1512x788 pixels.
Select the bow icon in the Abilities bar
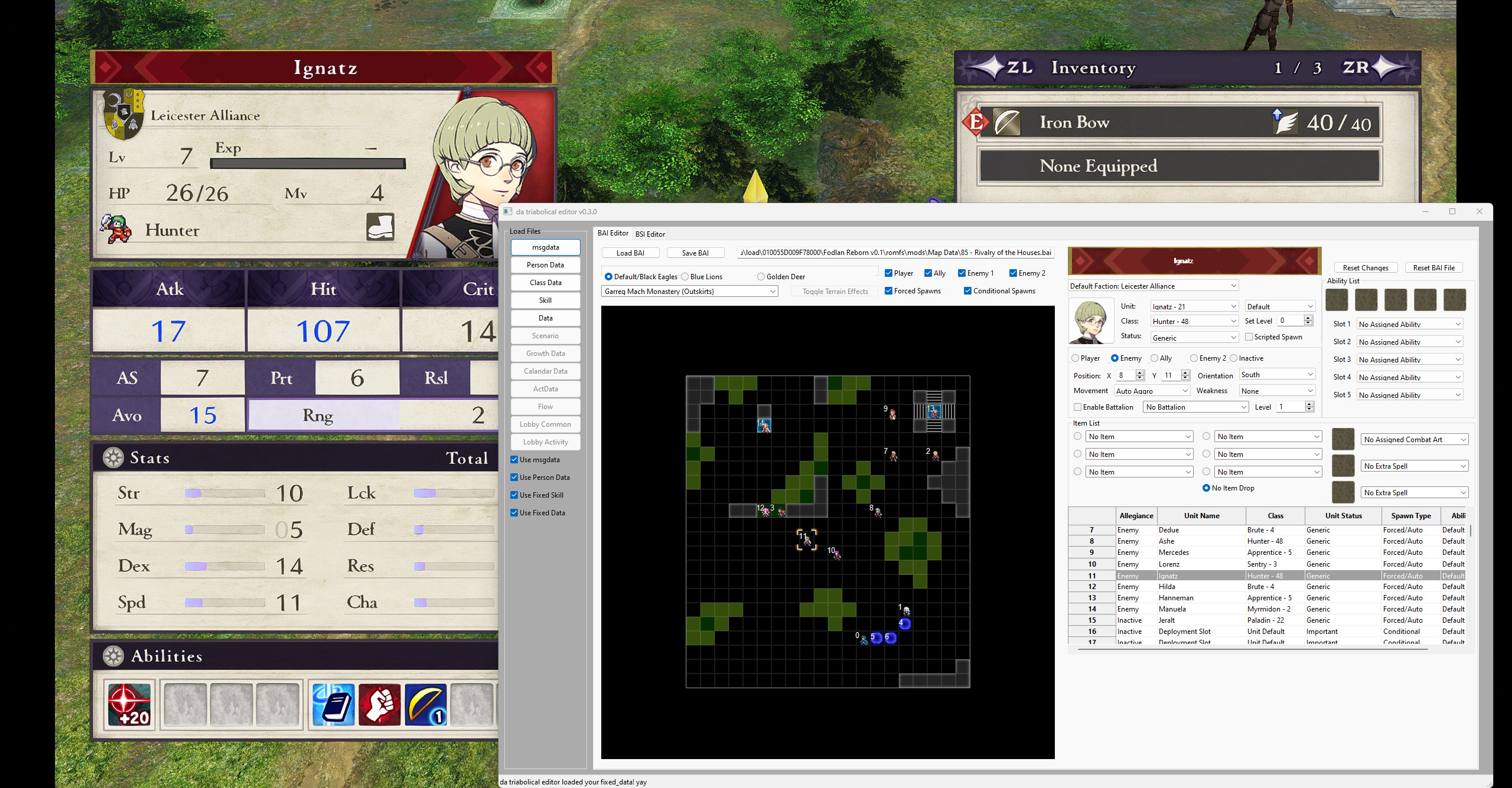coord(425,704)
